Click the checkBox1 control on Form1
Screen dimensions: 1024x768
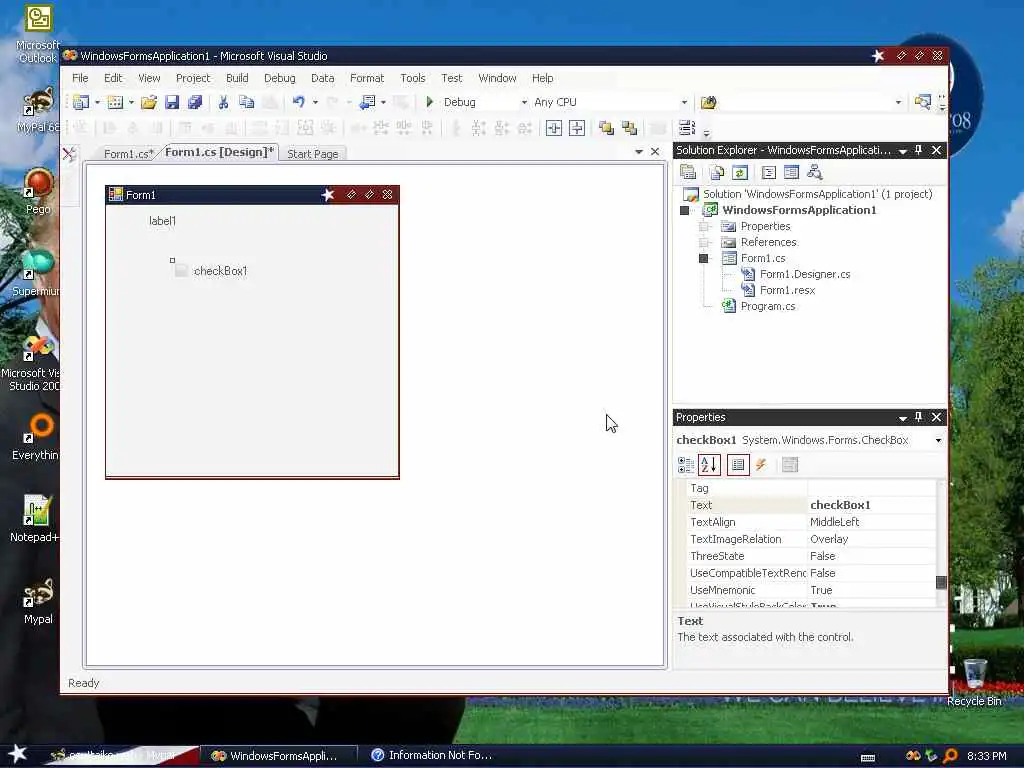pyautogui.click(x=212, y=270)
